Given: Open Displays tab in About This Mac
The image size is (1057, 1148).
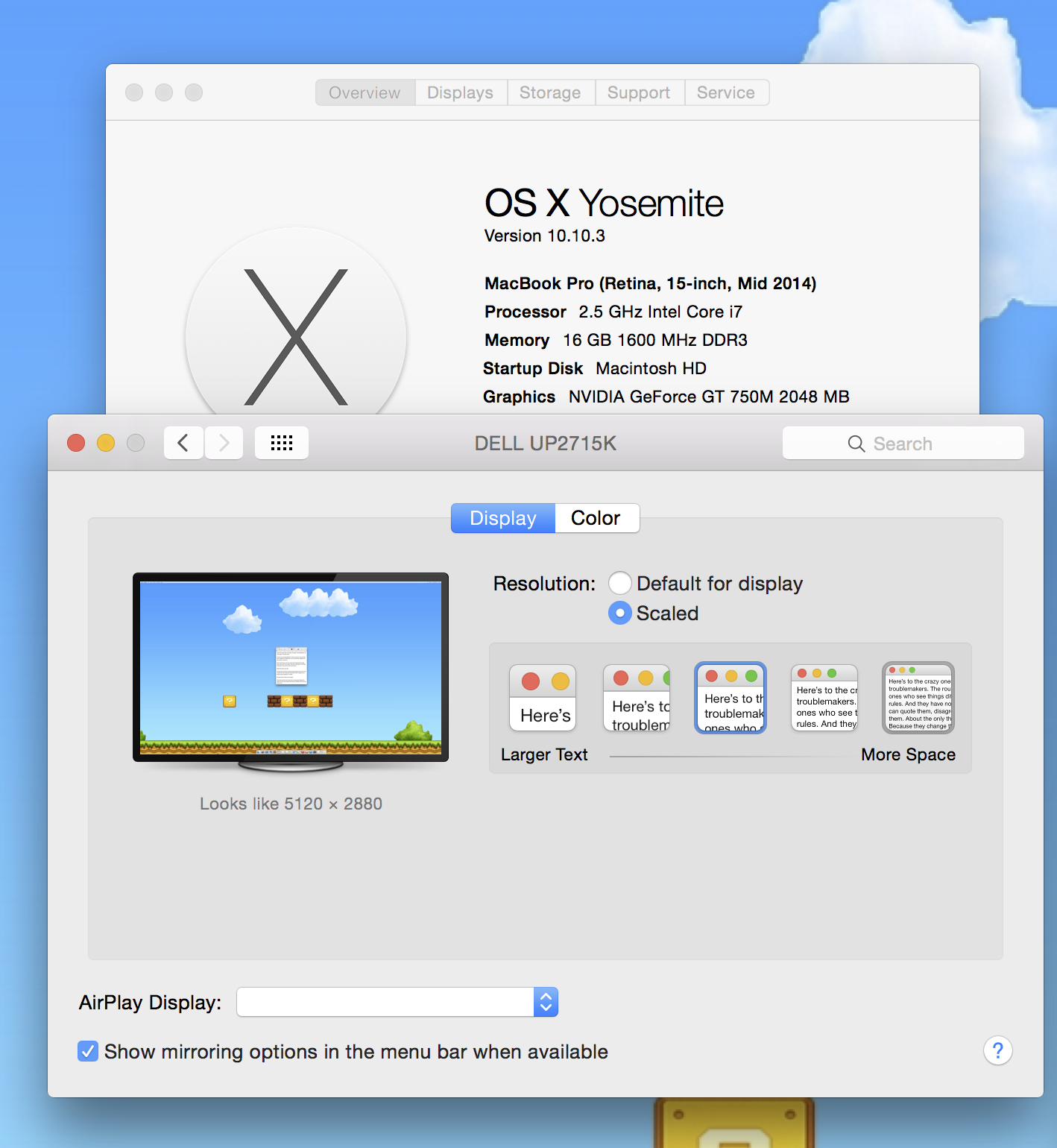Looking at the screenshot, I should pos(461,92).
